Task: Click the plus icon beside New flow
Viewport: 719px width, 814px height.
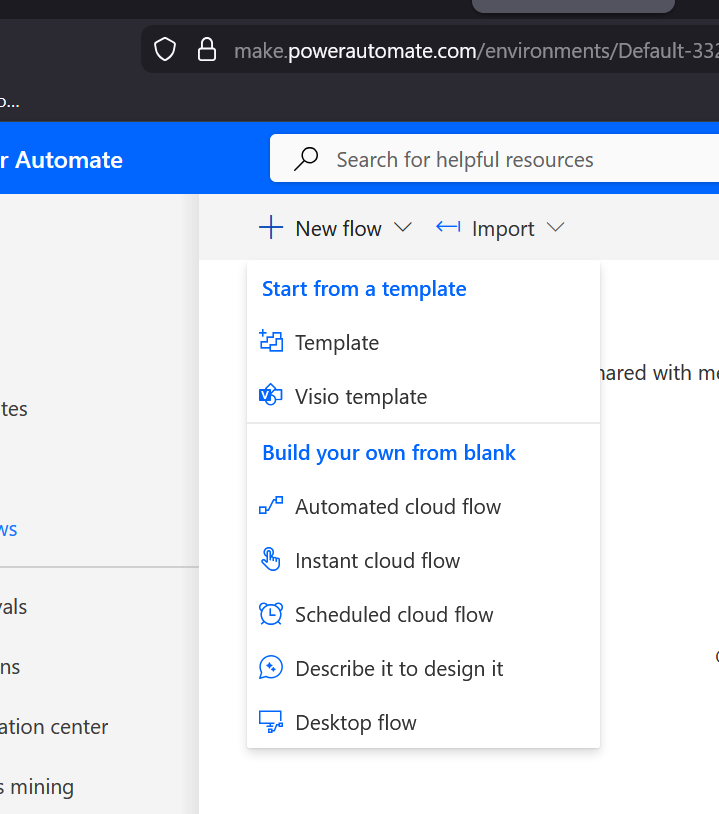Action: 271,228
